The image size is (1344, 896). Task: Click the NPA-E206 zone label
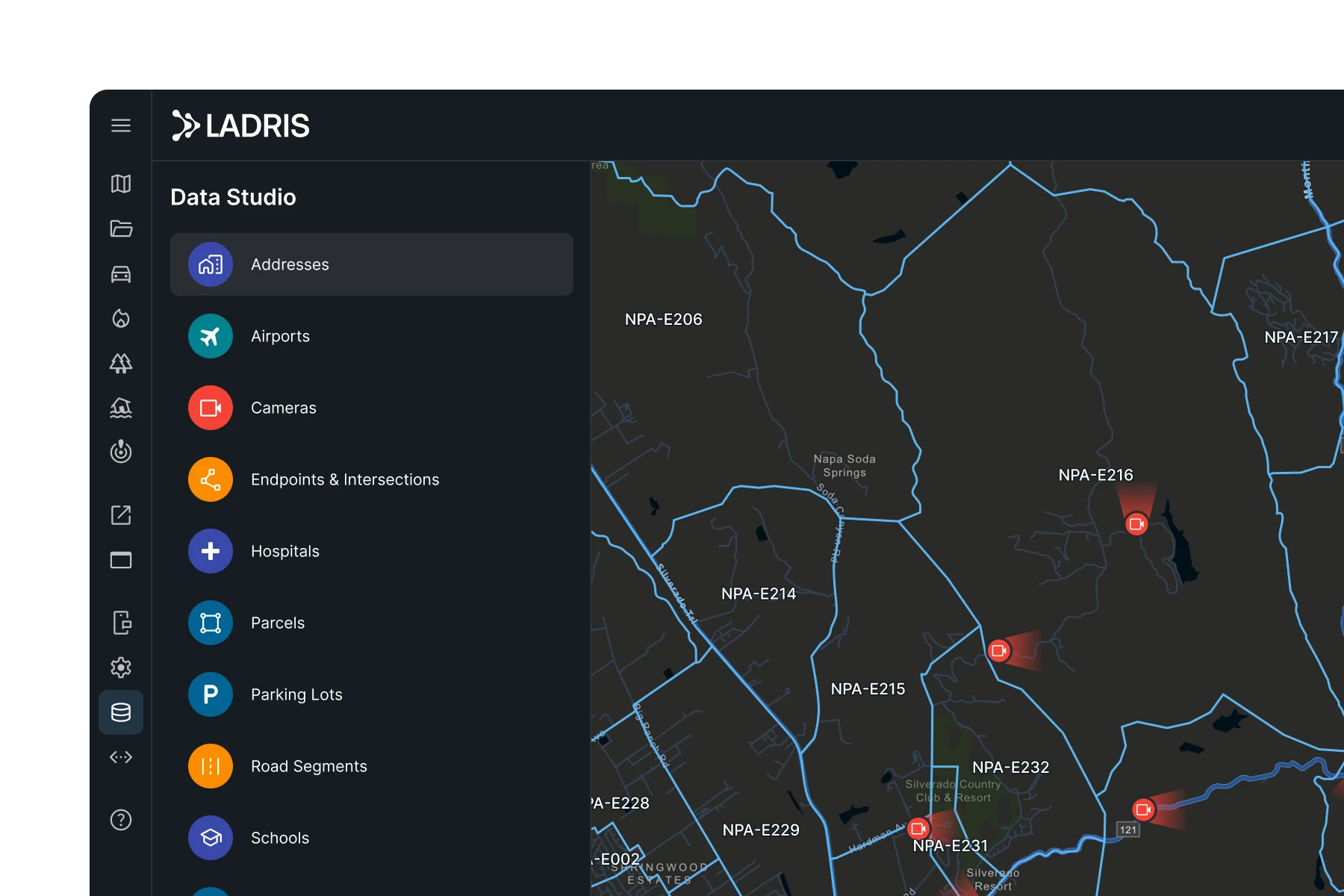(664, 320)
